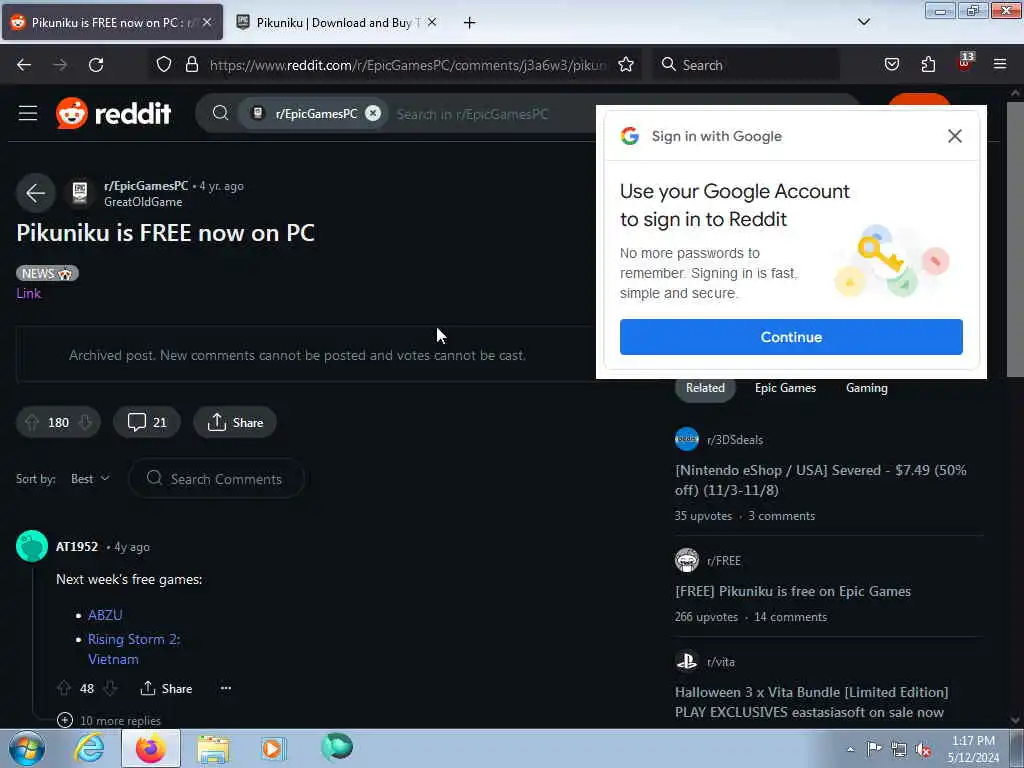
Task: Open AT1952's avatar
Action: tap(32, 546)
